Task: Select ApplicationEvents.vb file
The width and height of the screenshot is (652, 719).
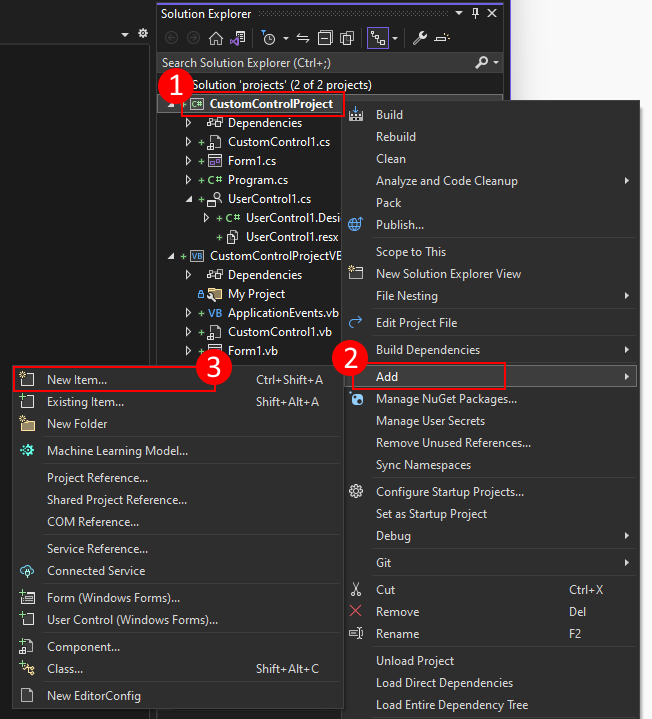Action: [x=283, y=313]
